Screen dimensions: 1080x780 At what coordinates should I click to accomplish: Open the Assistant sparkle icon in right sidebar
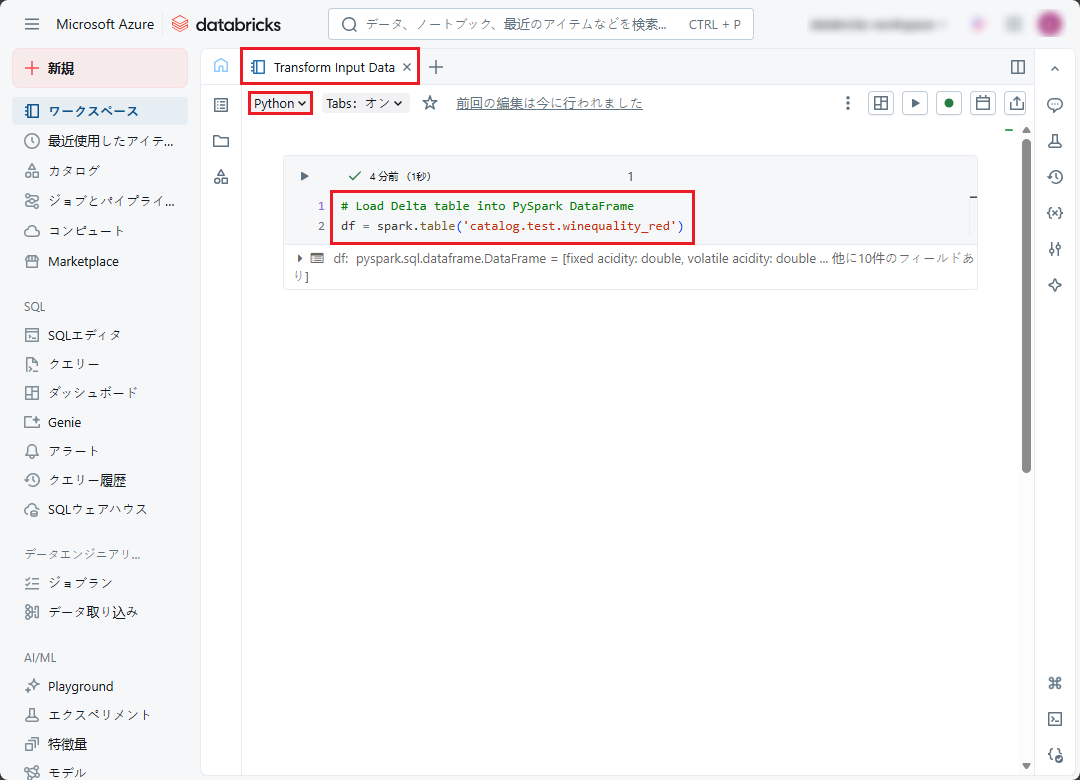pos(1054,285)
